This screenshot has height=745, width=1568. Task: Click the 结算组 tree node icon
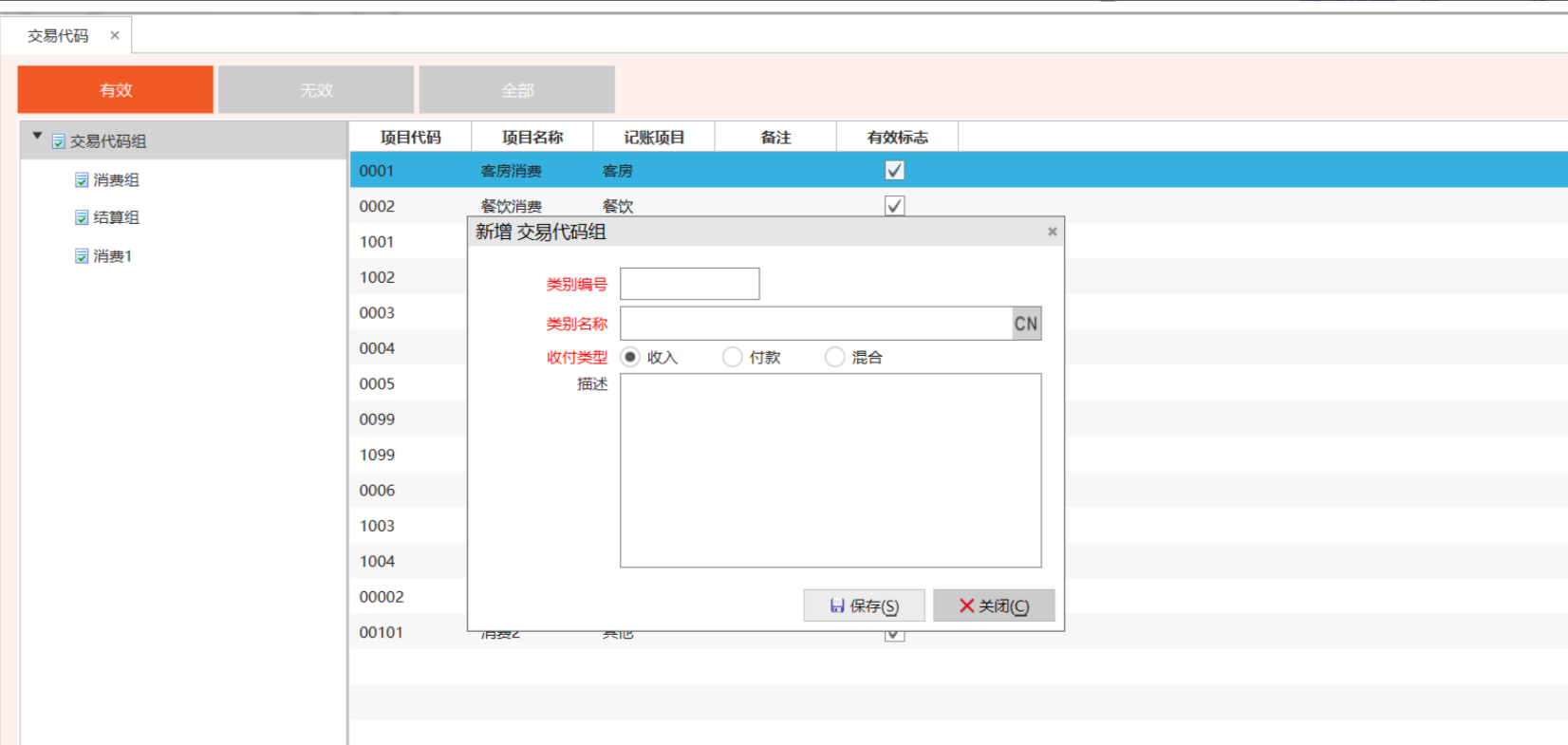[x=82, y=218]
